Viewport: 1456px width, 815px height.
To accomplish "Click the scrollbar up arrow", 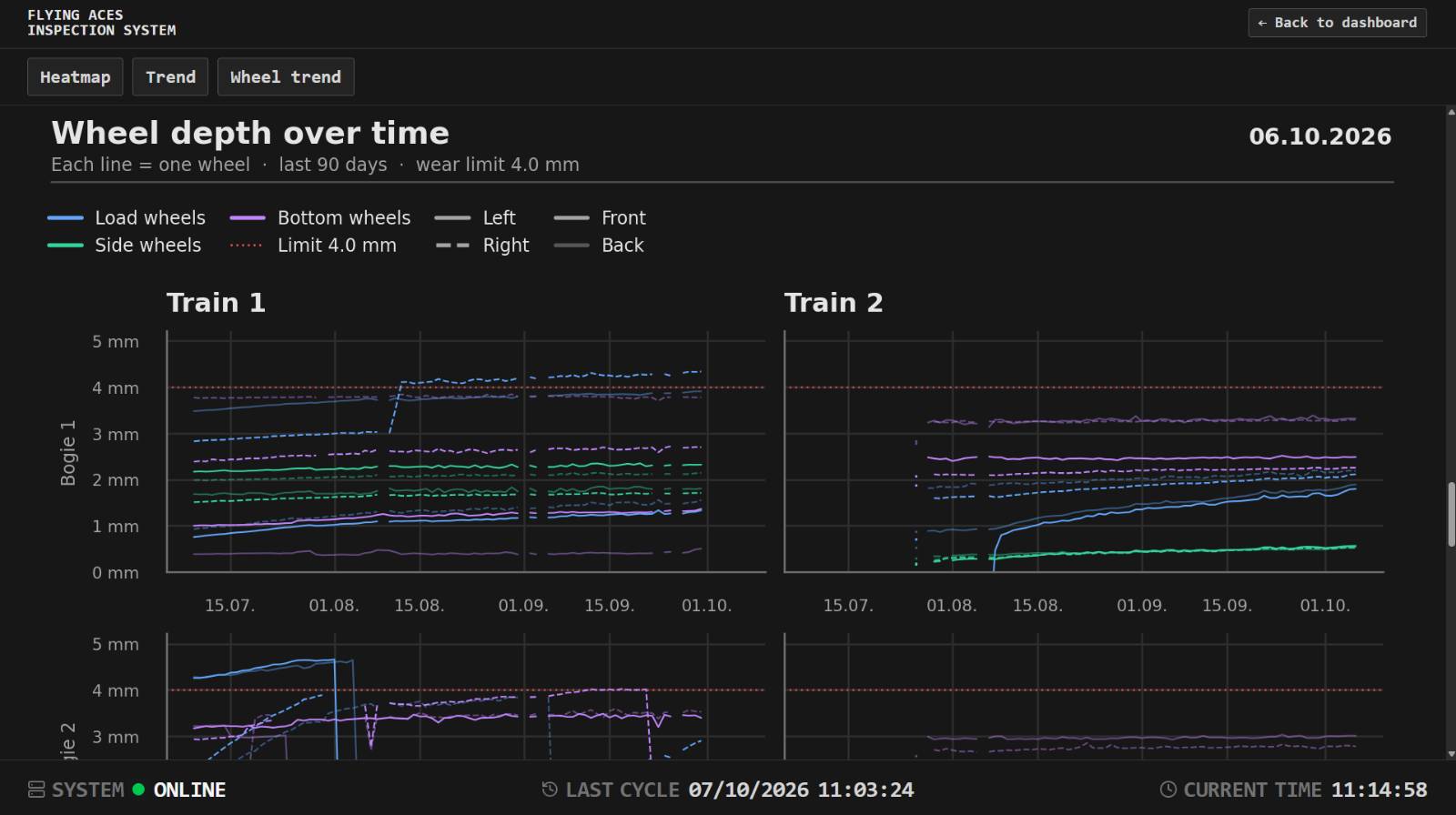I will [1451, 113].
